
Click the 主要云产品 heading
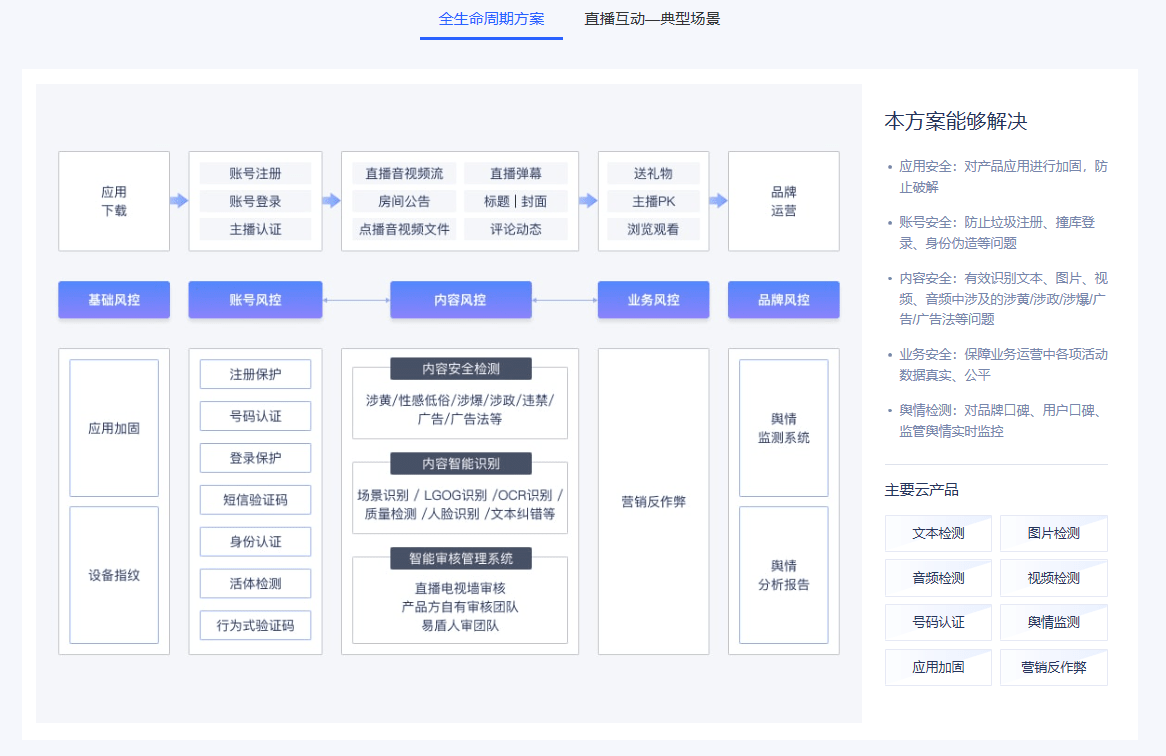(x=921, y=490)
